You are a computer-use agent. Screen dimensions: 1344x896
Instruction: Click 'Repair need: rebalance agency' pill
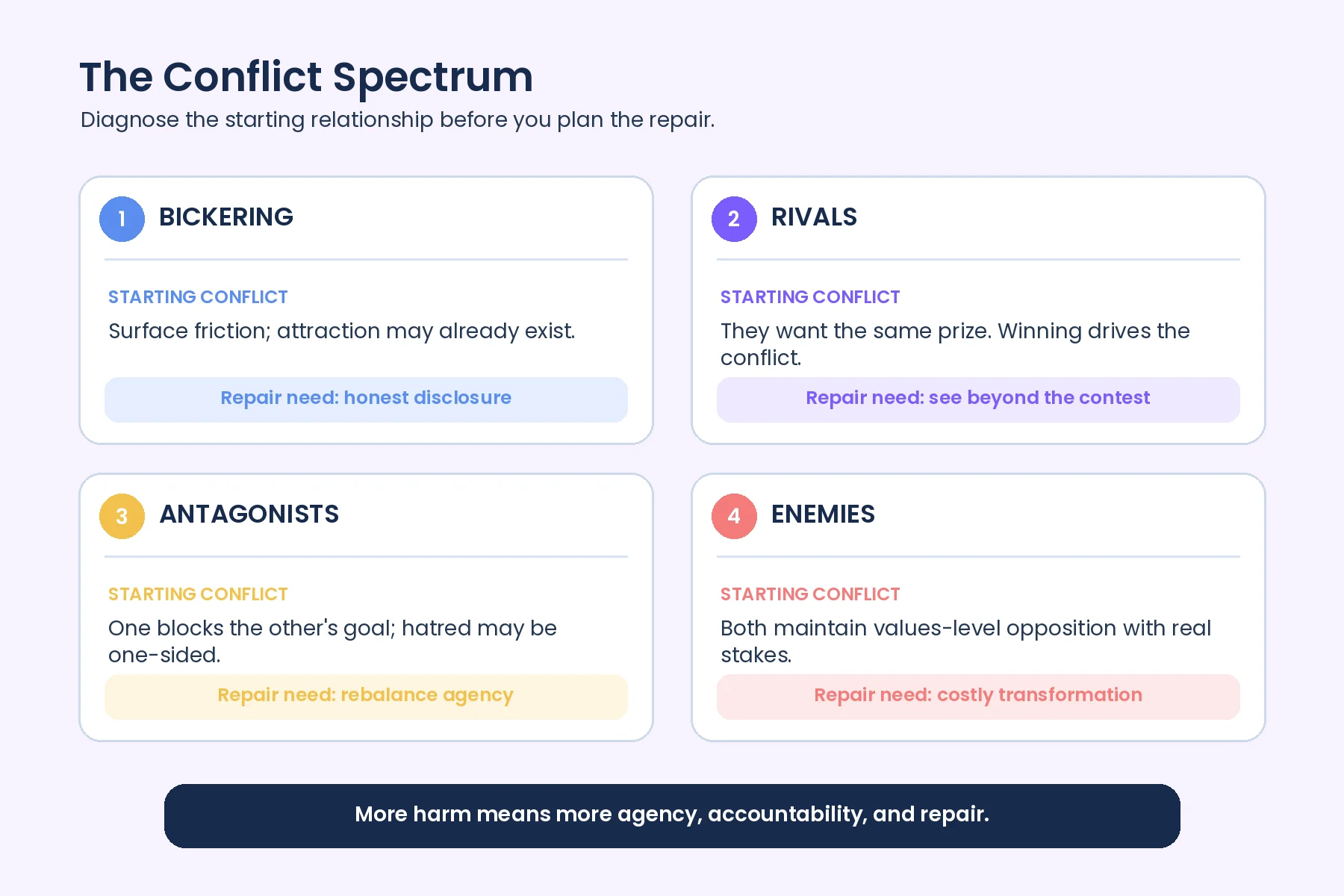click(x=366, y=697)
